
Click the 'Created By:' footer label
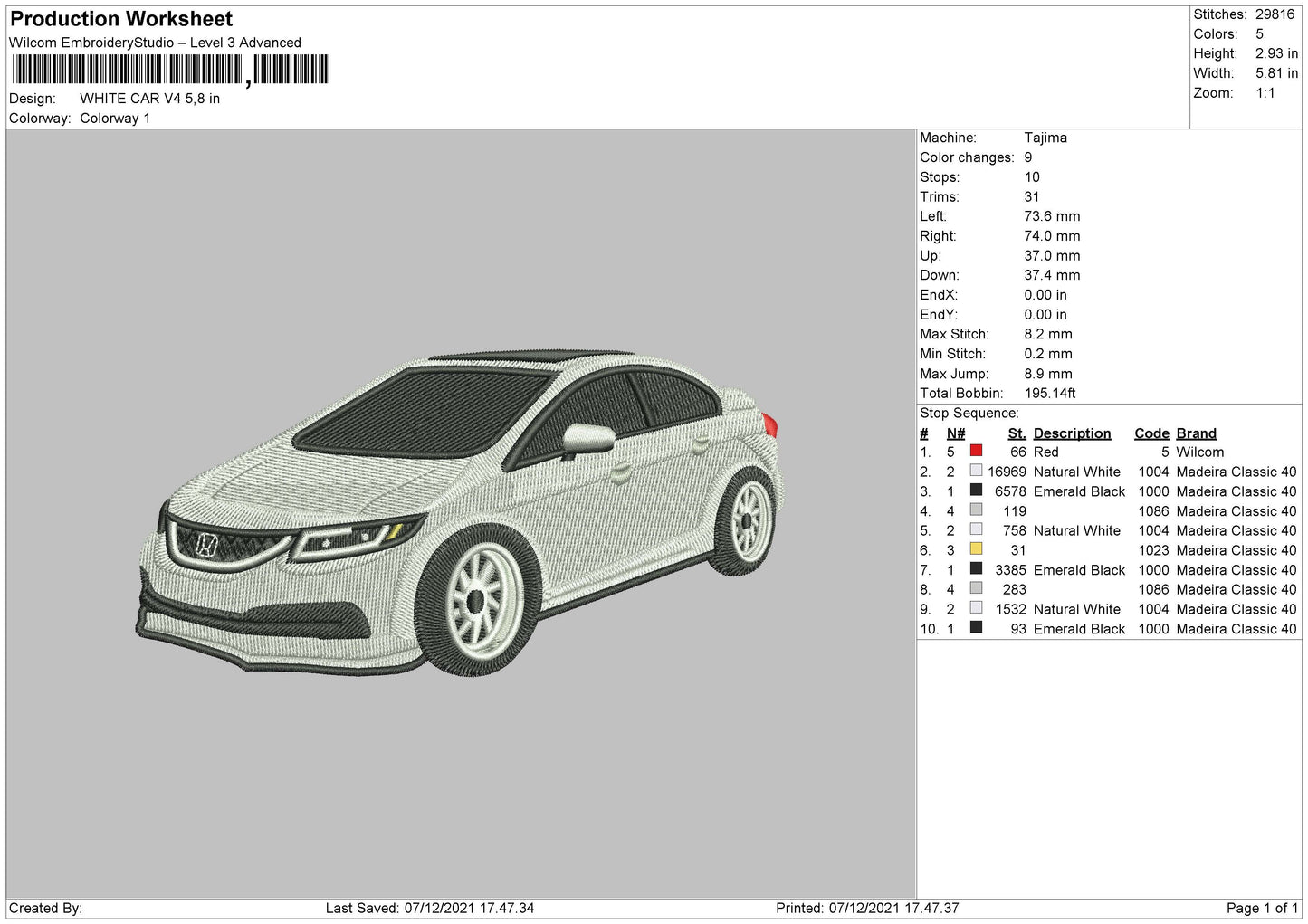click(x=45, y=908)
